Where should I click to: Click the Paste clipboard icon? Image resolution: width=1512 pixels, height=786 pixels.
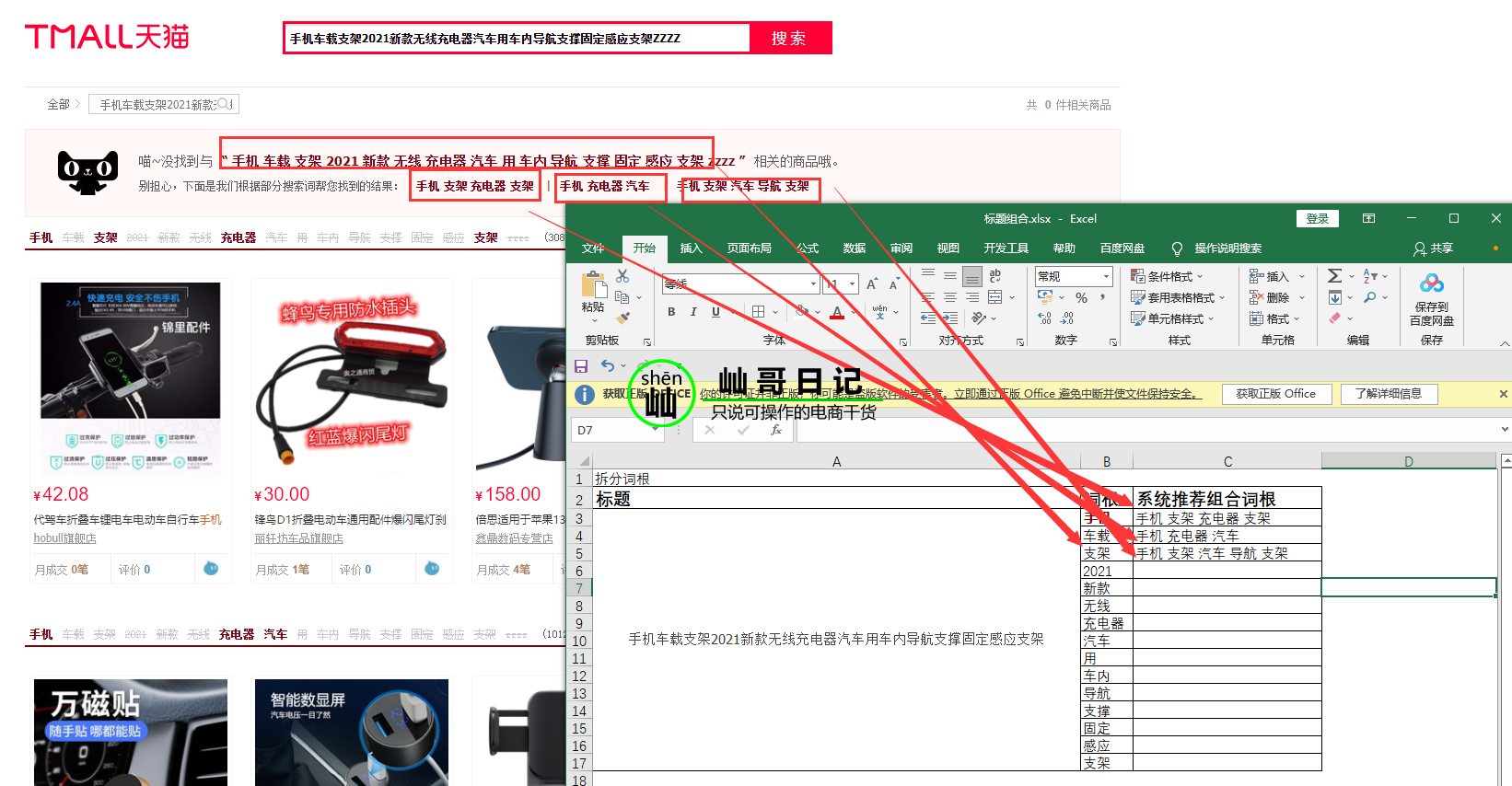coord(593,285)
